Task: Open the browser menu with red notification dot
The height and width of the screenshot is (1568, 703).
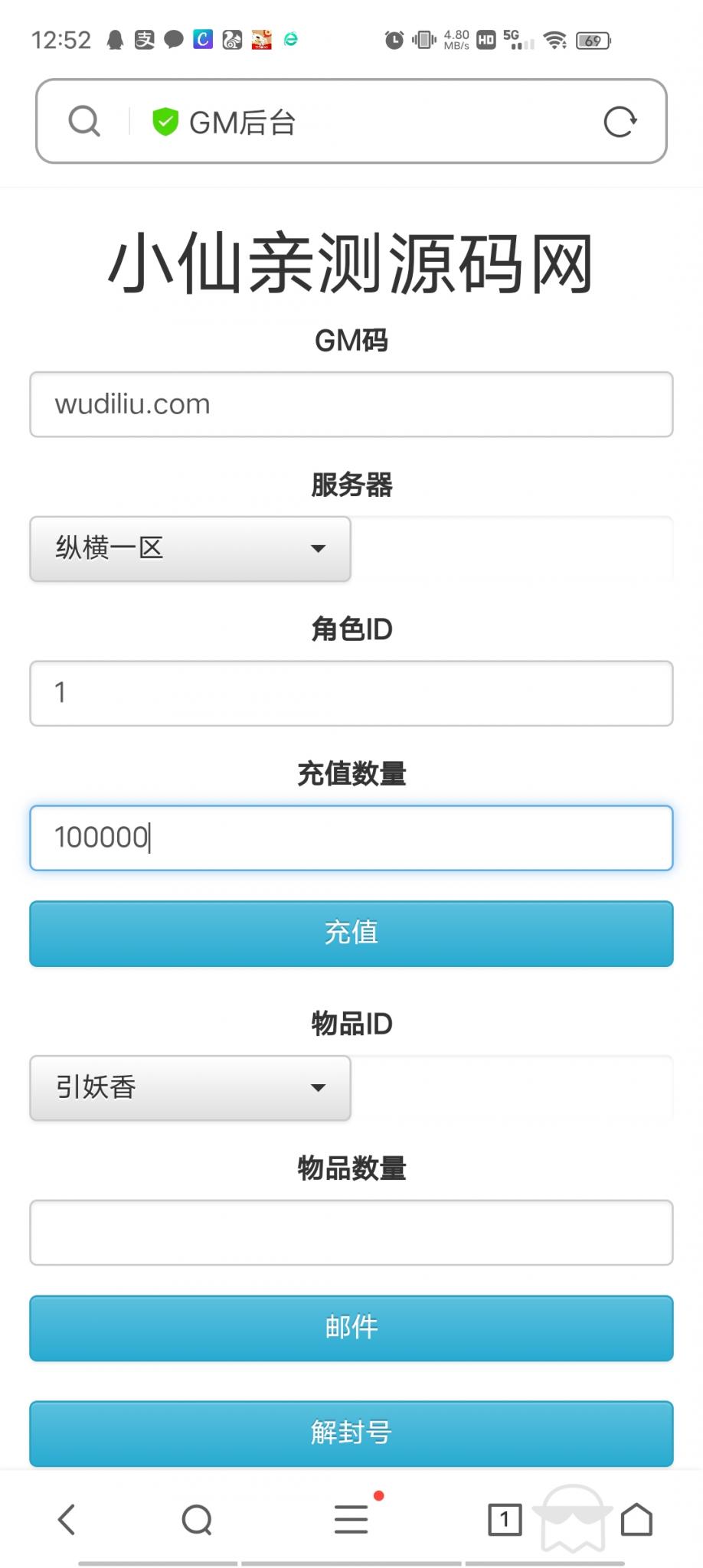Action: pos(351,1521)
